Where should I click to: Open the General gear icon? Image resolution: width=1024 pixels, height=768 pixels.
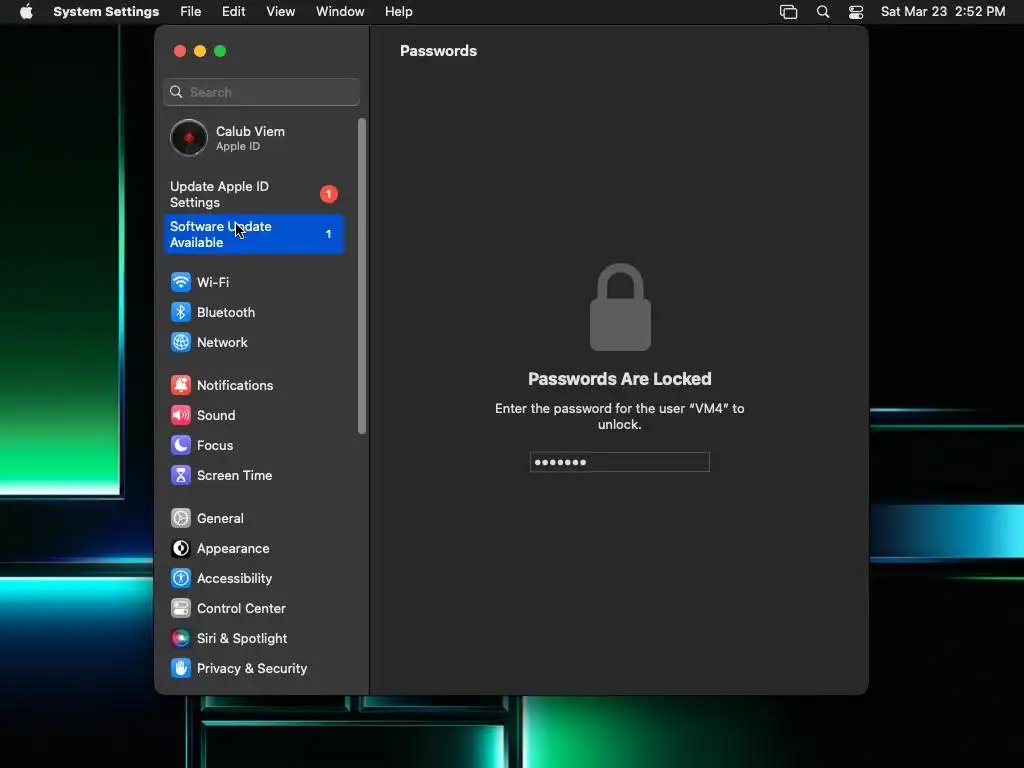181,519
